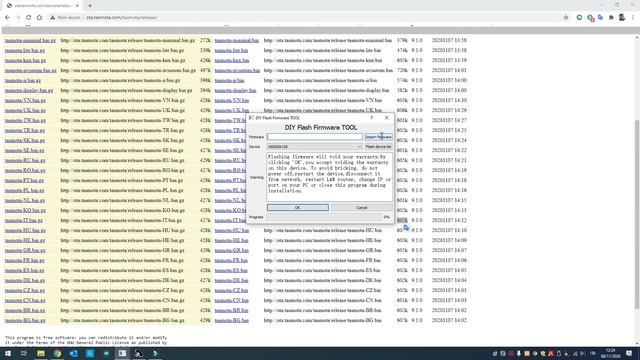
Task: Click the warranty warning text box
Action: (x=329, y=177)
